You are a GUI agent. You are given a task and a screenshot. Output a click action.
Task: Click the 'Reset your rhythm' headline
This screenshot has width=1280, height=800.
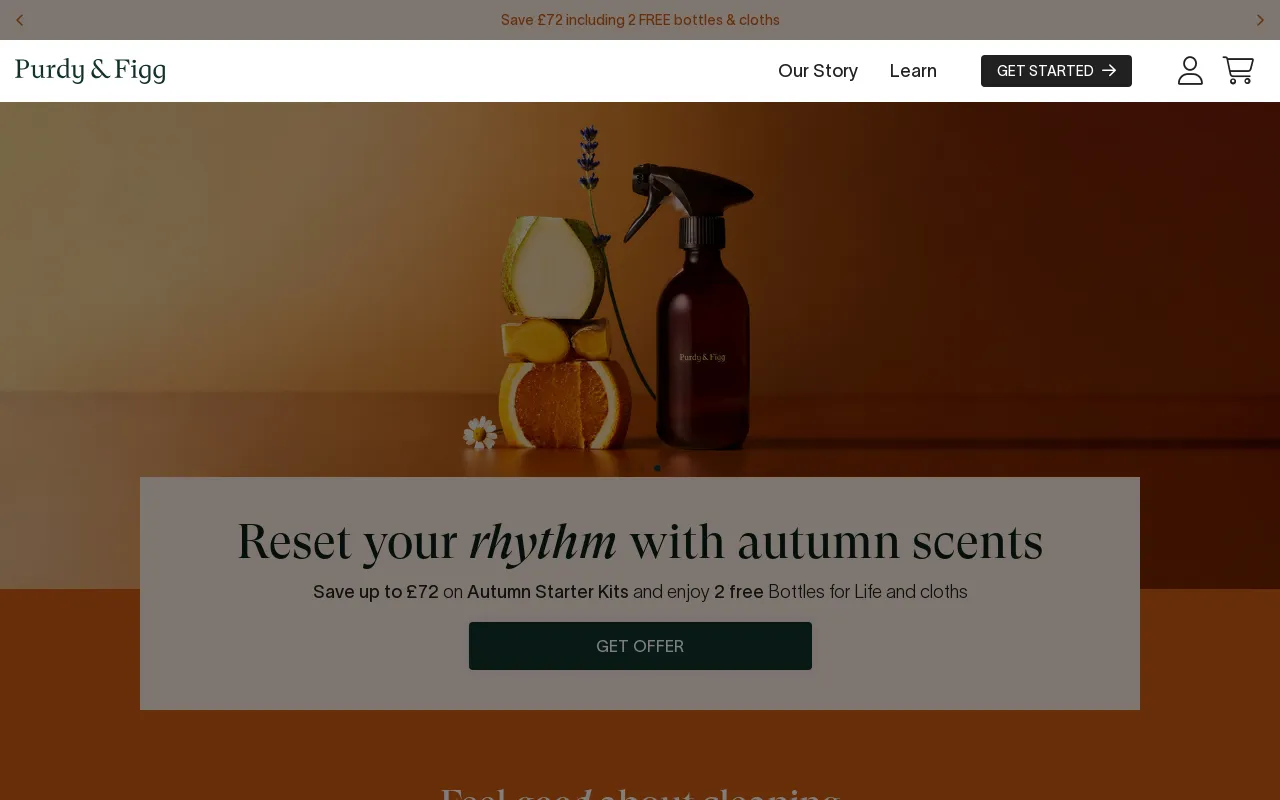coord(640,541)
